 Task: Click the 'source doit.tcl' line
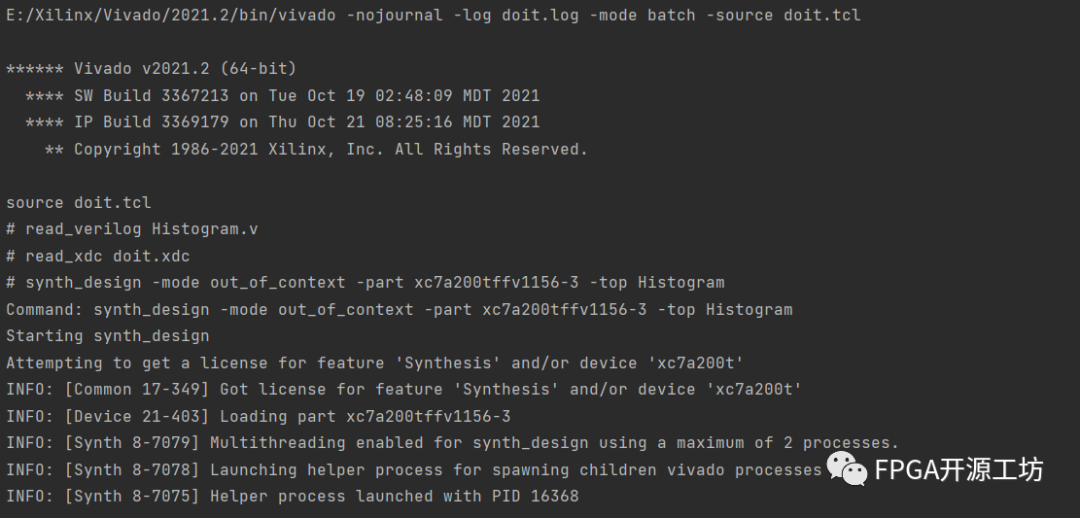pos(78,203)
